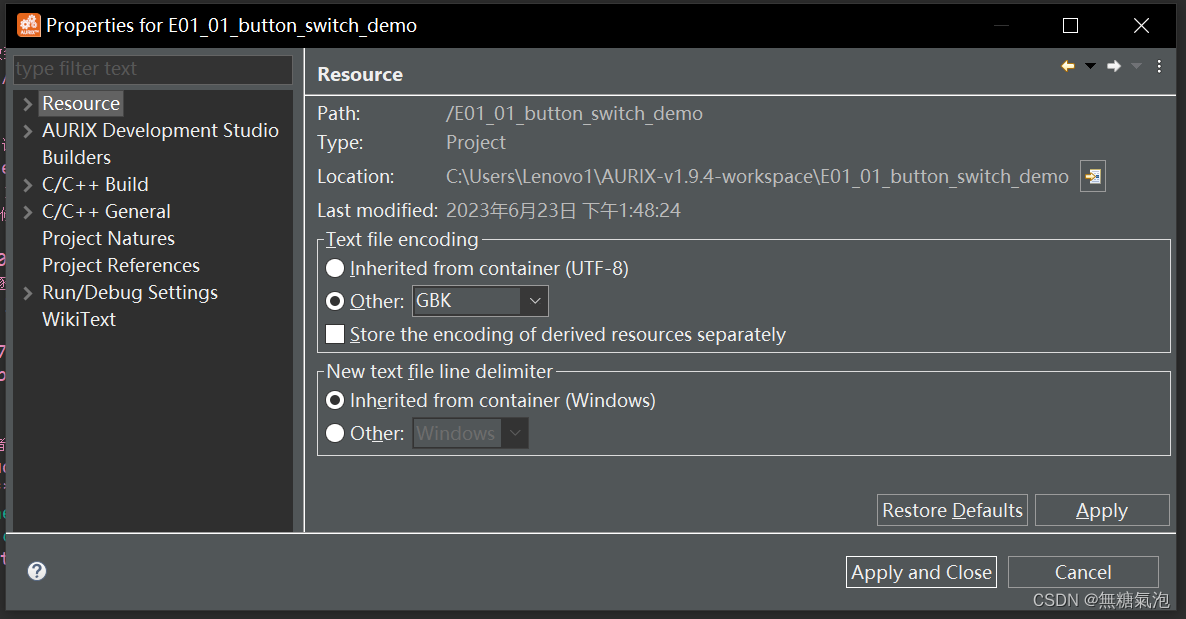Open the Project Natures page
1186x619 pixels.
point(108,238)
